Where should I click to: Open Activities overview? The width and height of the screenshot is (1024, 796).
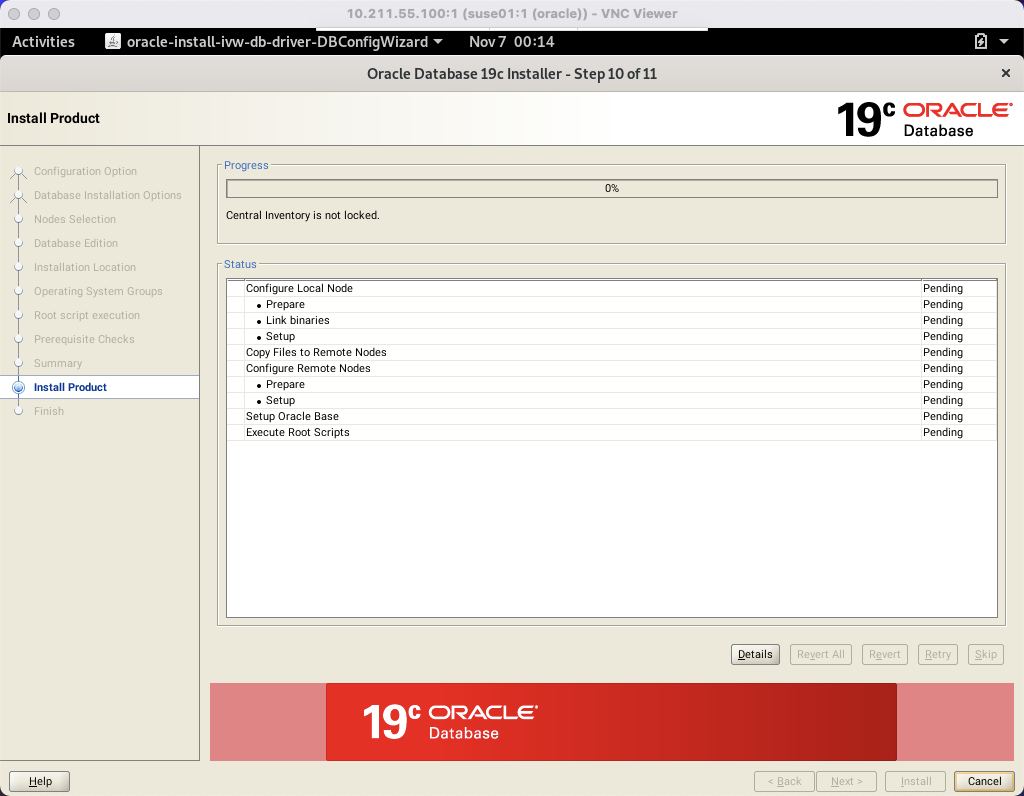click(43, 42)
